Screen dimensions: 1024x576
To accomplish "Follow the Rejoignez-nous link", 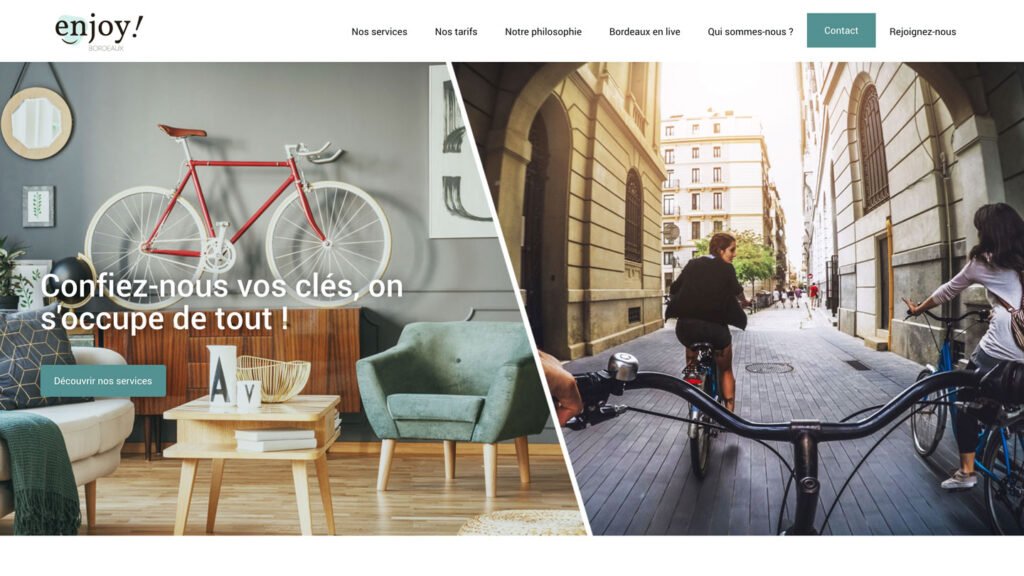I will click(922, 31).
